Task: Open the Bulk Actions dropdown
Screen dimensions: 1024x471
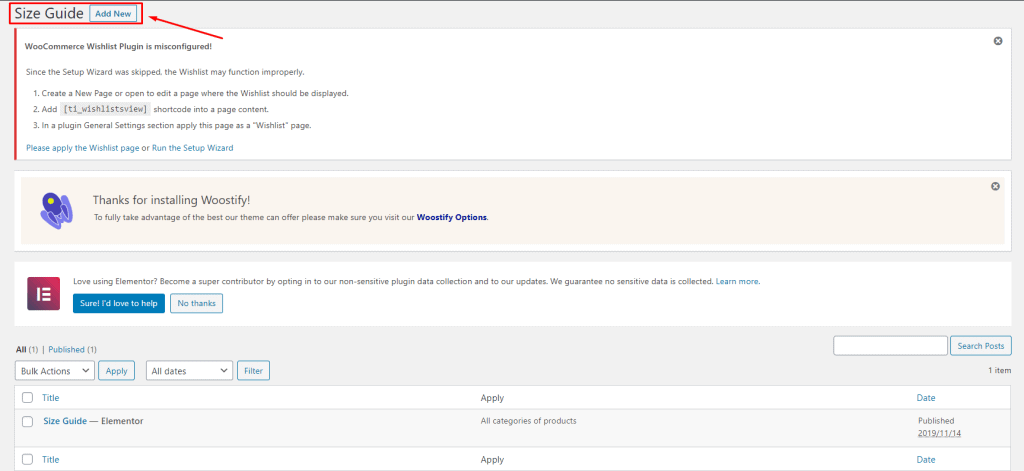Action: 55,370
